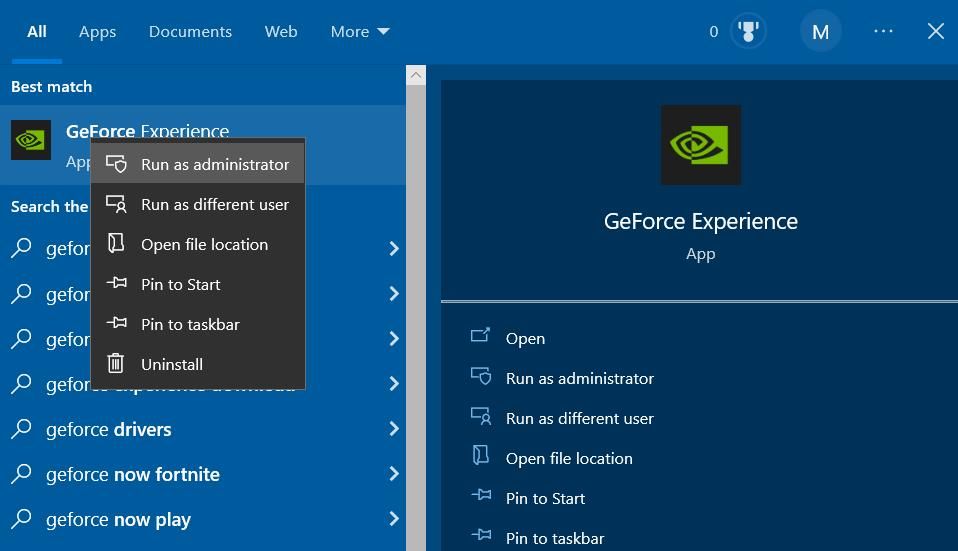Viewport: 958px width, 551px height.
Task: Expand the second web suggestion arrow
Action: point(393,294)
